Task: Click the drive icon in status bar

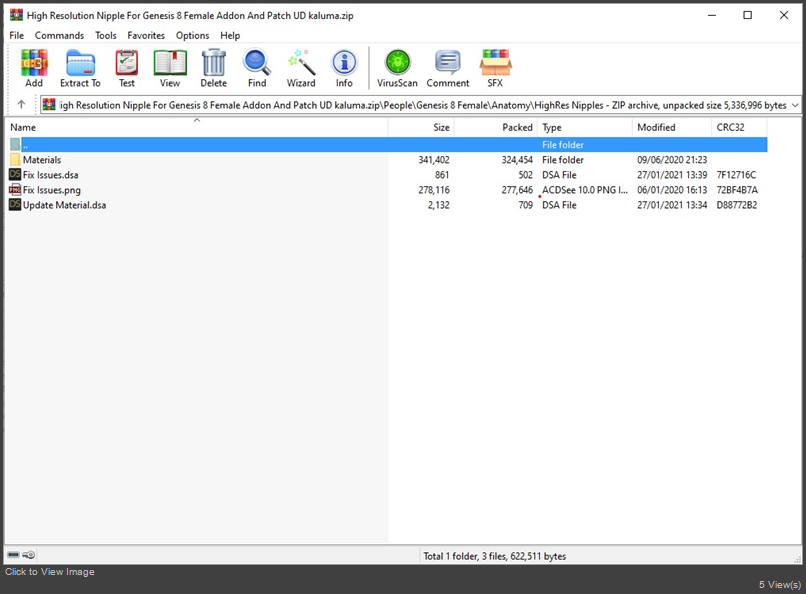Action: click(13, 555)
